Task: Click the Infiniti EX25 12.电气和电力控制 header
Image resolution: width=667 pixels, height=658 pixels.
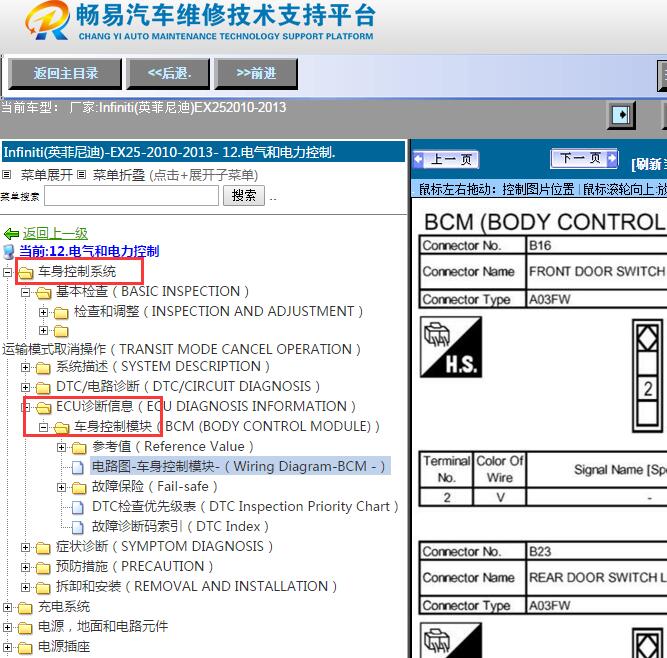Action: click(203, 152)
